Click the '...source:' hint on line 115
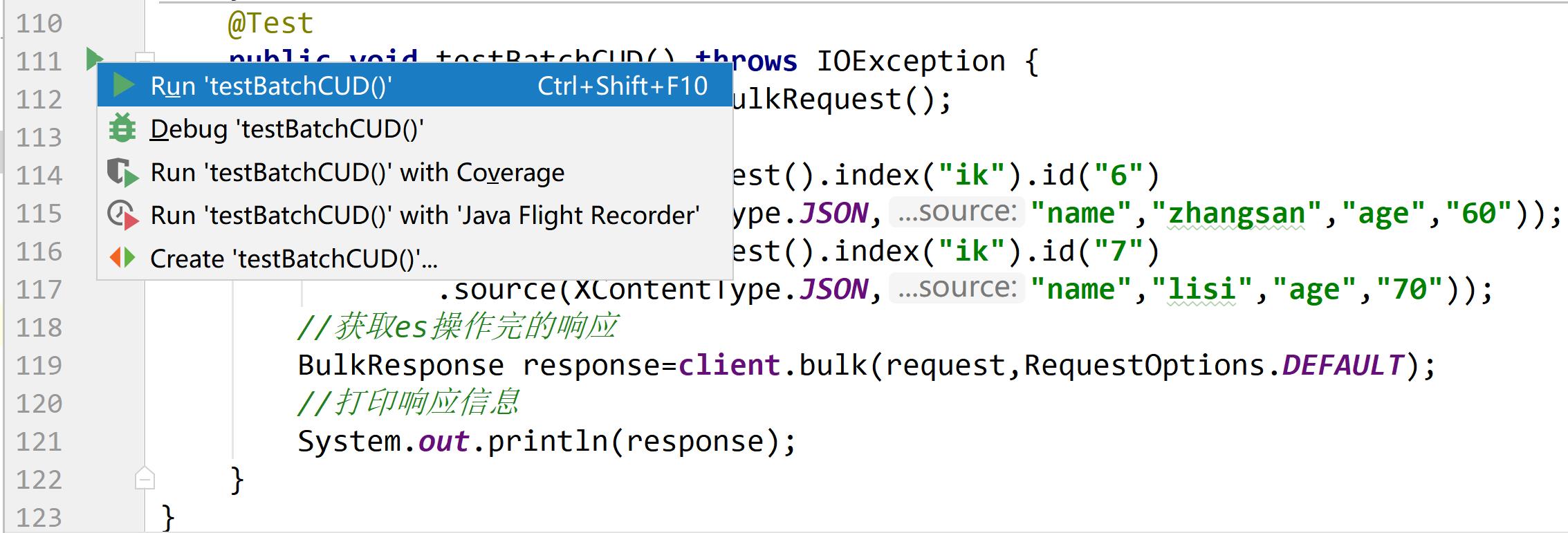Screen dimensions: 1568x533 [x=957, y=212]
